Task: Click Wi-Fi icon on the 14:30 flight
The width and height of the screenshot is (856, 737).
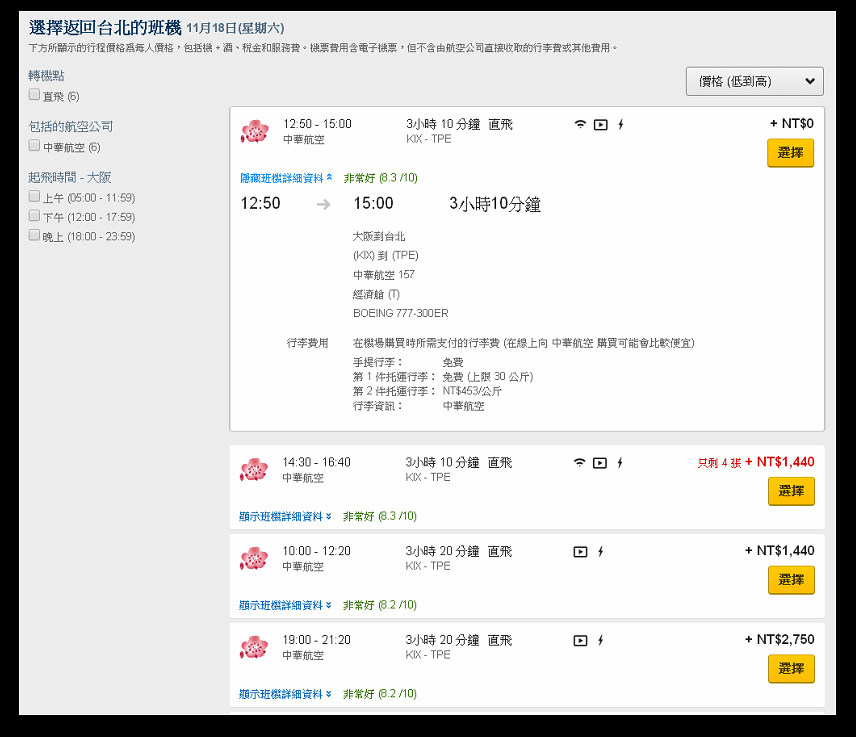Action: click(x=579, y=463)
